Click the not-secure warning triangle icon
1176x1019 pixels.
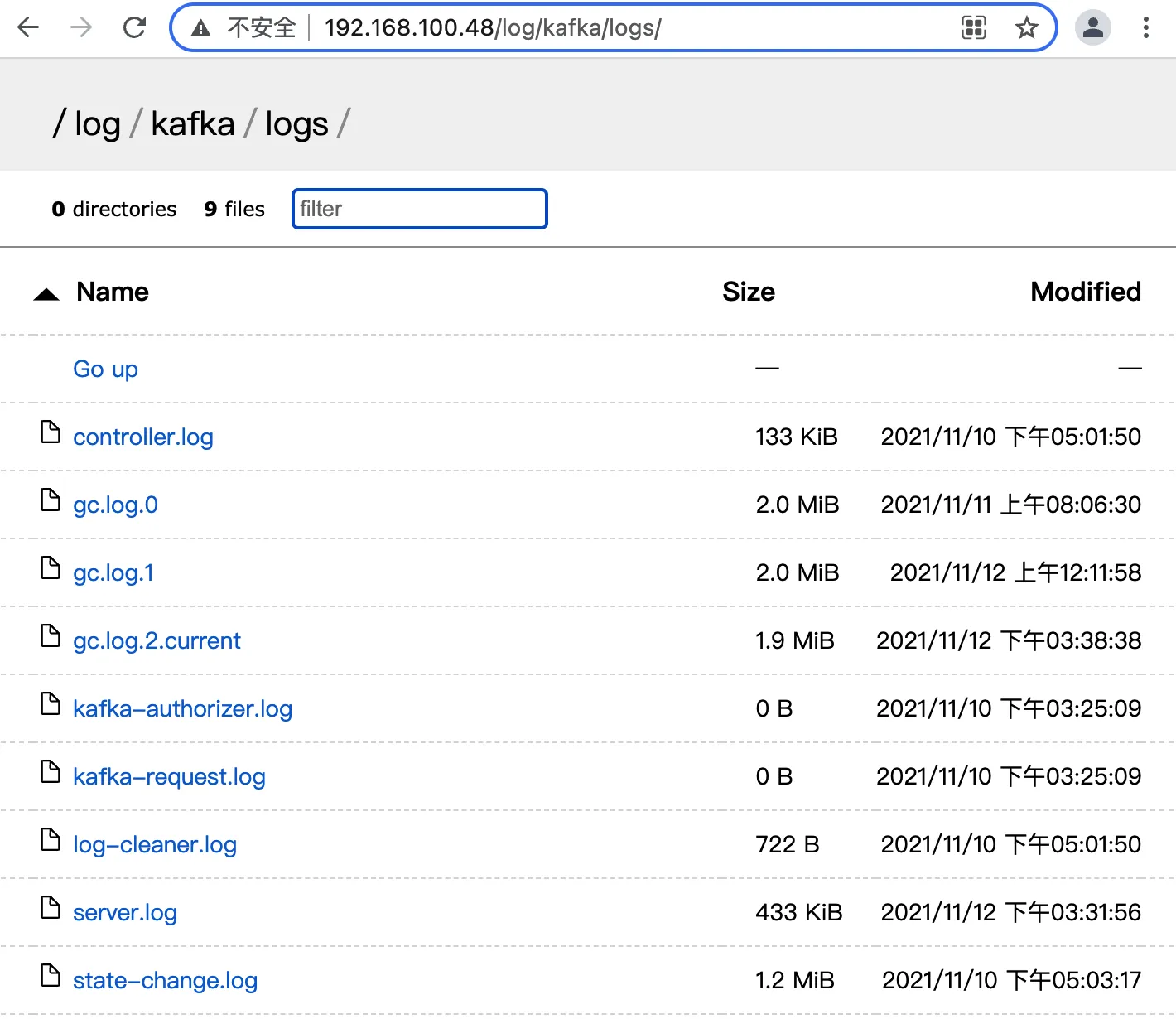[200, 29]
